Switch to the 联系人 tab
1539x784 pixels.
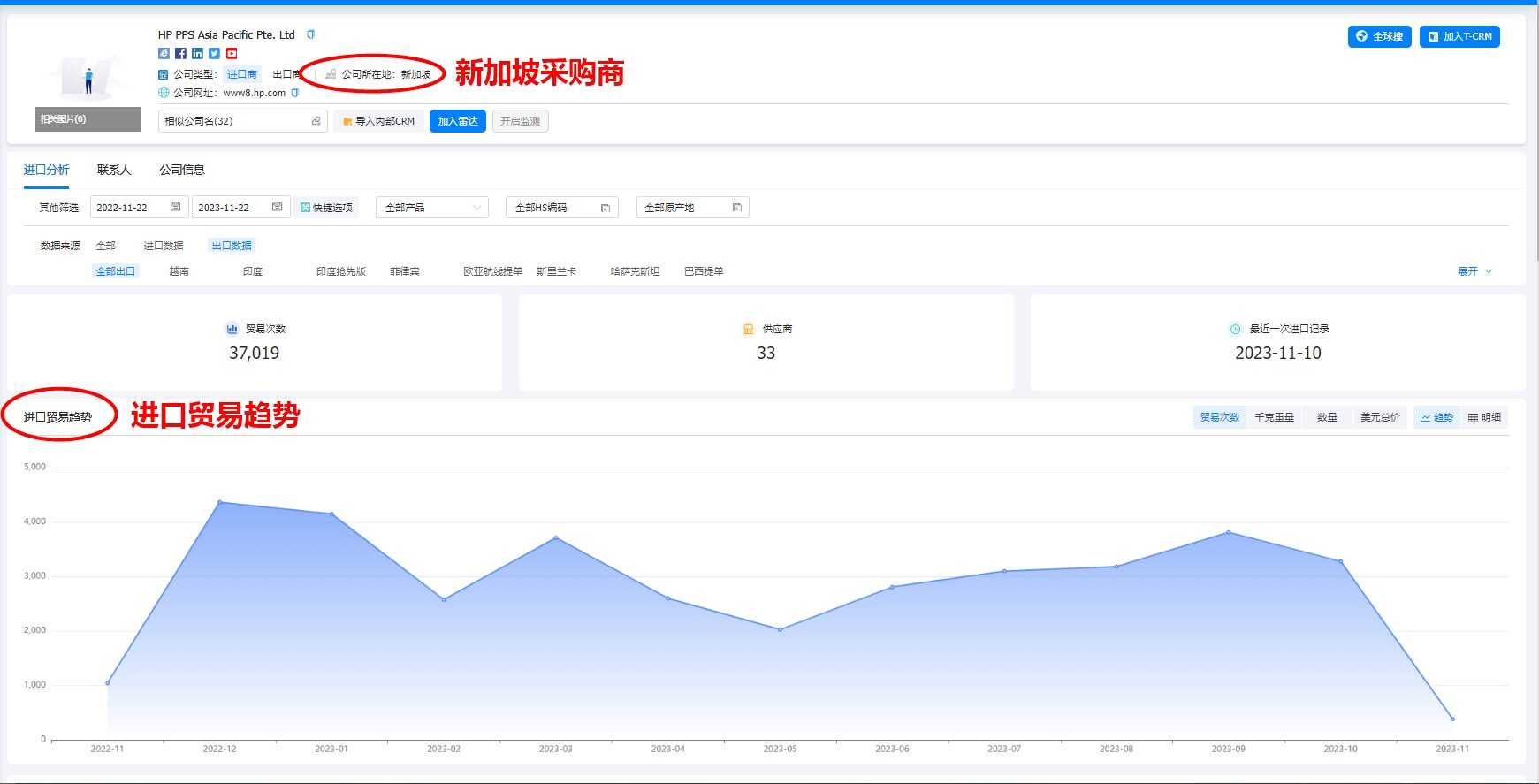click(114, 170)
